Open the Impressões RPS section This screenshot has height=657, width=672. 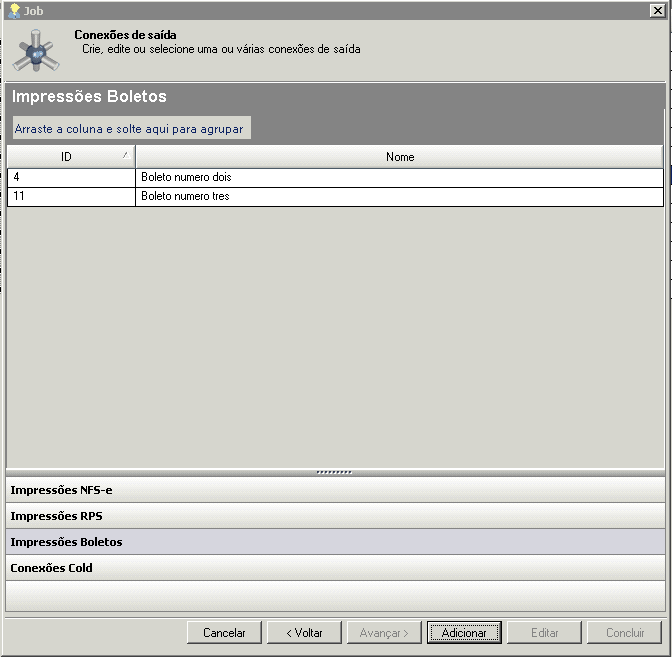pos(335,516)
